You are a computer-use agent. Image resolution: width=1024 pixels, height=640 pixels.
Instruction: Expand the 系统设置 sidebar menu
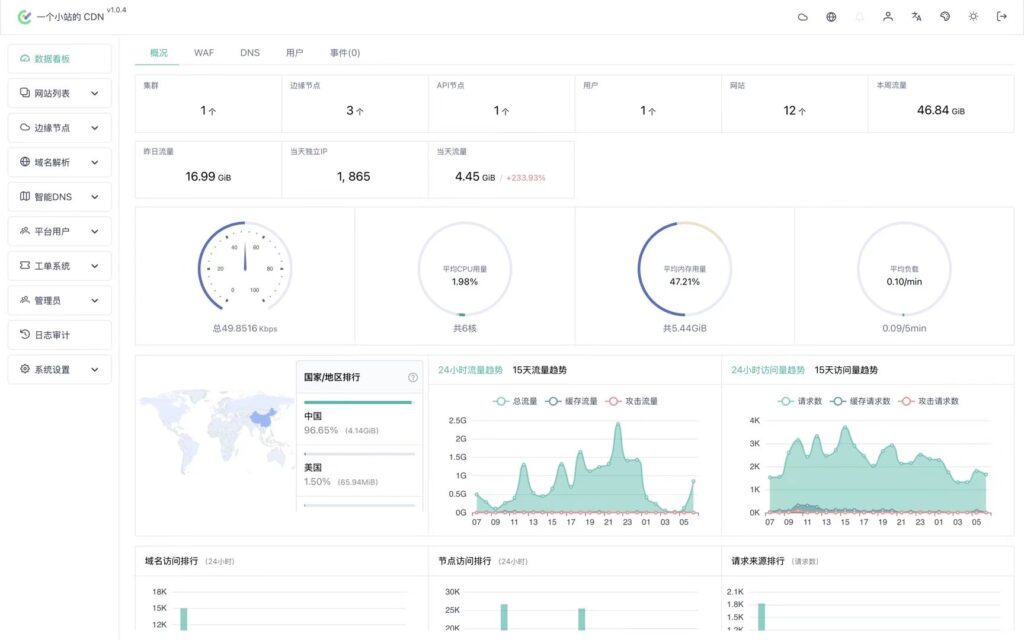(59, 369)
